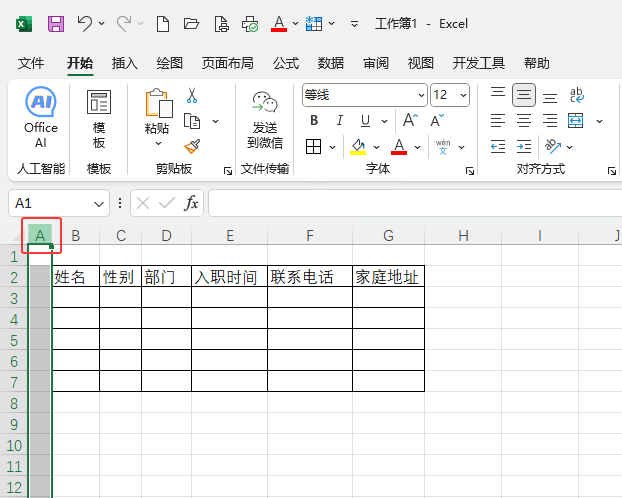This screenshot has width=622, height=498.
Task: Switch to the 插入 tab
Action: click(125, 63)
